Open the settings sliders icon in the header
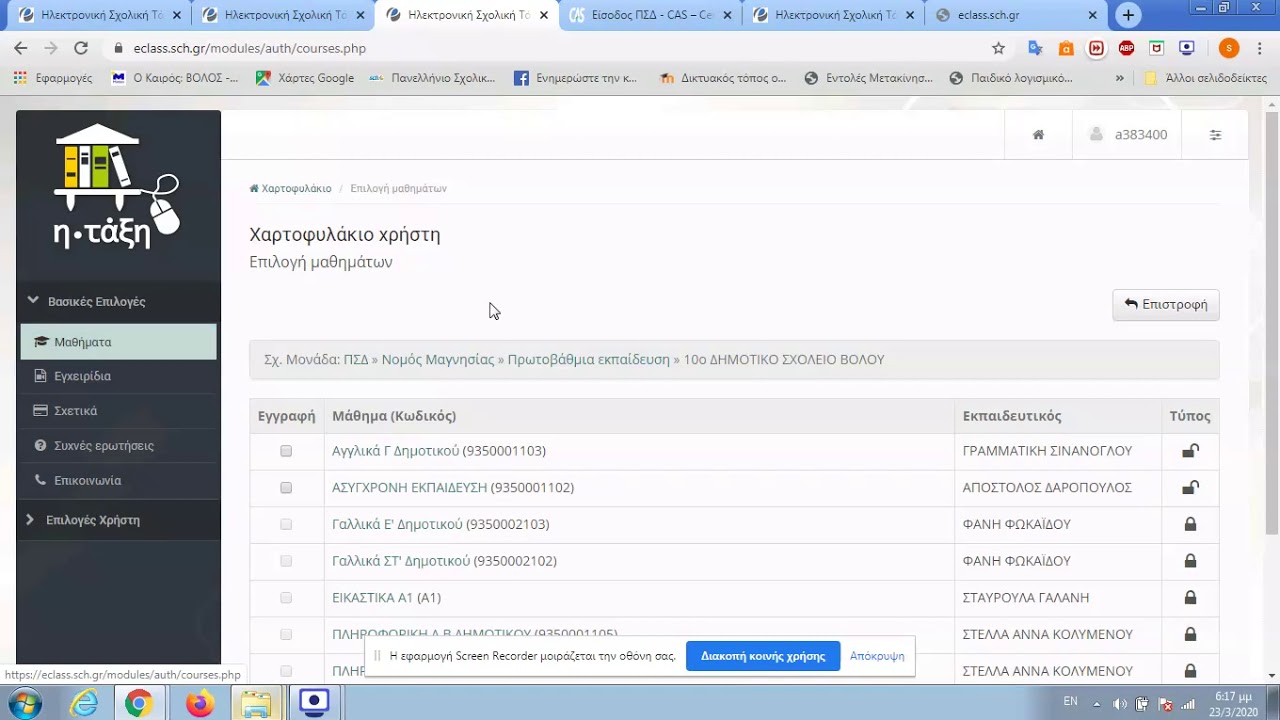 pyautogui.click(x=1215, y=135)
